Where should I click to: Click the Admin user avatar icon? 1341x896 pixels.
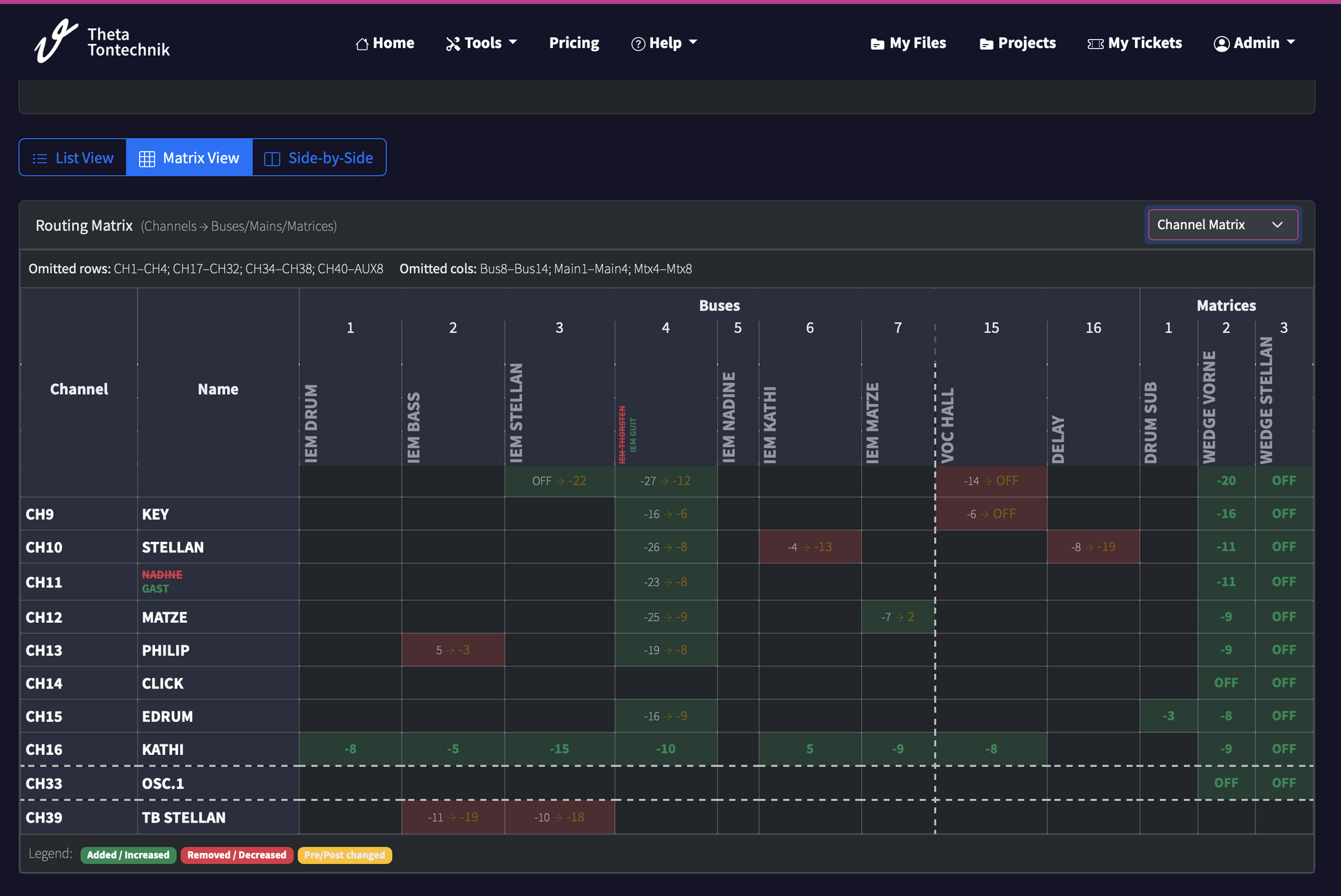pos(1221,44)
